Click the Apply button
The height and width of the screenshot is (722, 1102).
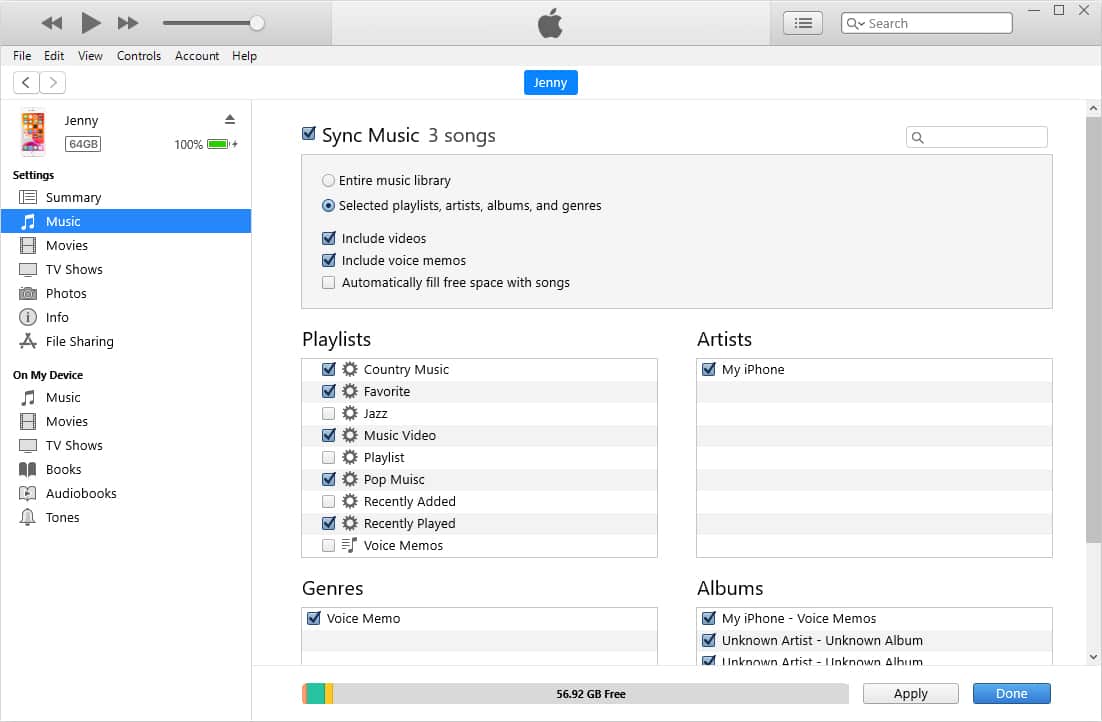point(910,693)
